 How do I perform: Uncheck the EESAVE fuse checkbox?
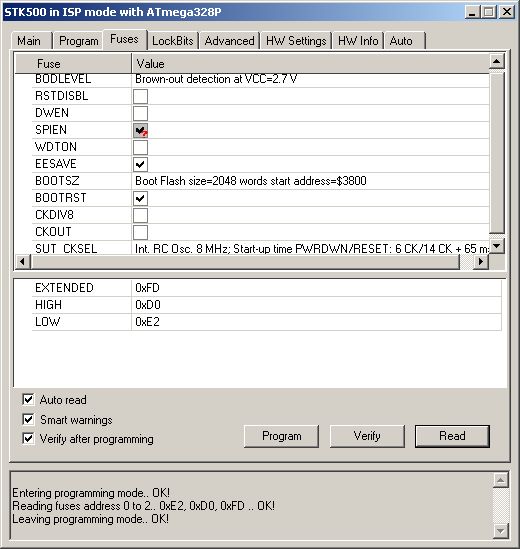(x=140, y=164)
